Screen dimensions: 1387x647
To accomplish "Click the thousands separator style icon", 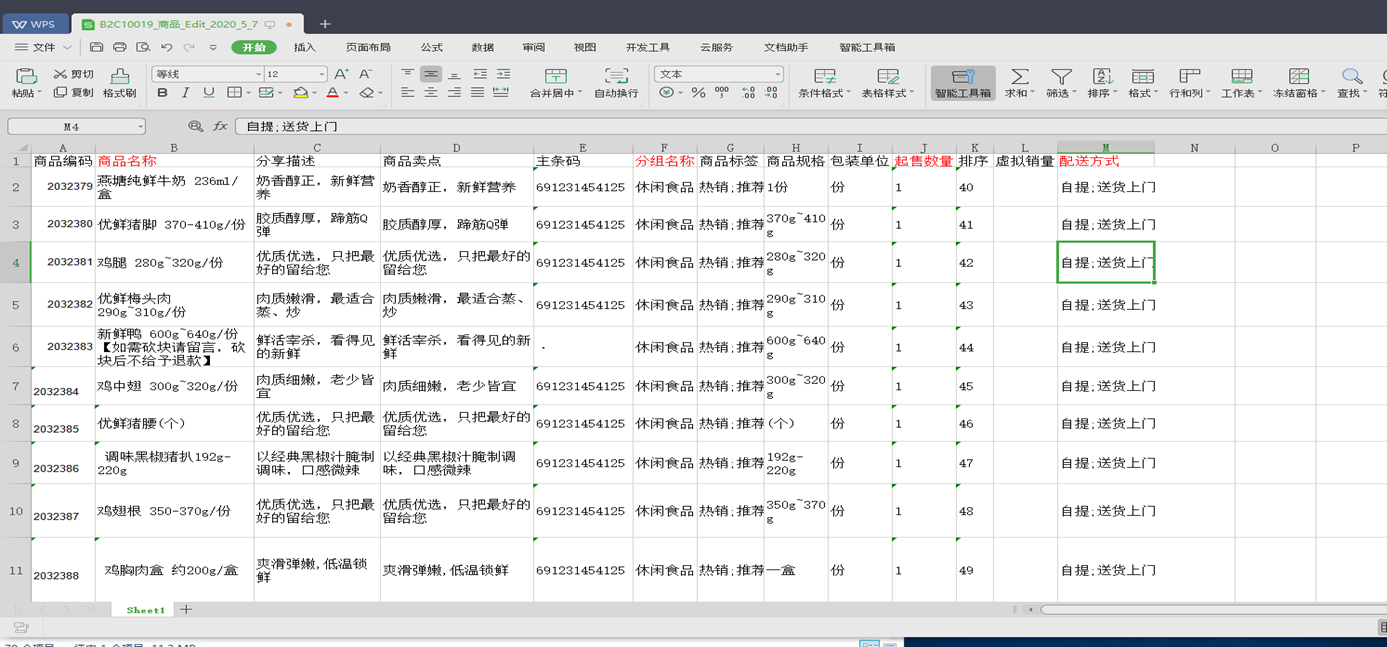I will tap(722, 93).
